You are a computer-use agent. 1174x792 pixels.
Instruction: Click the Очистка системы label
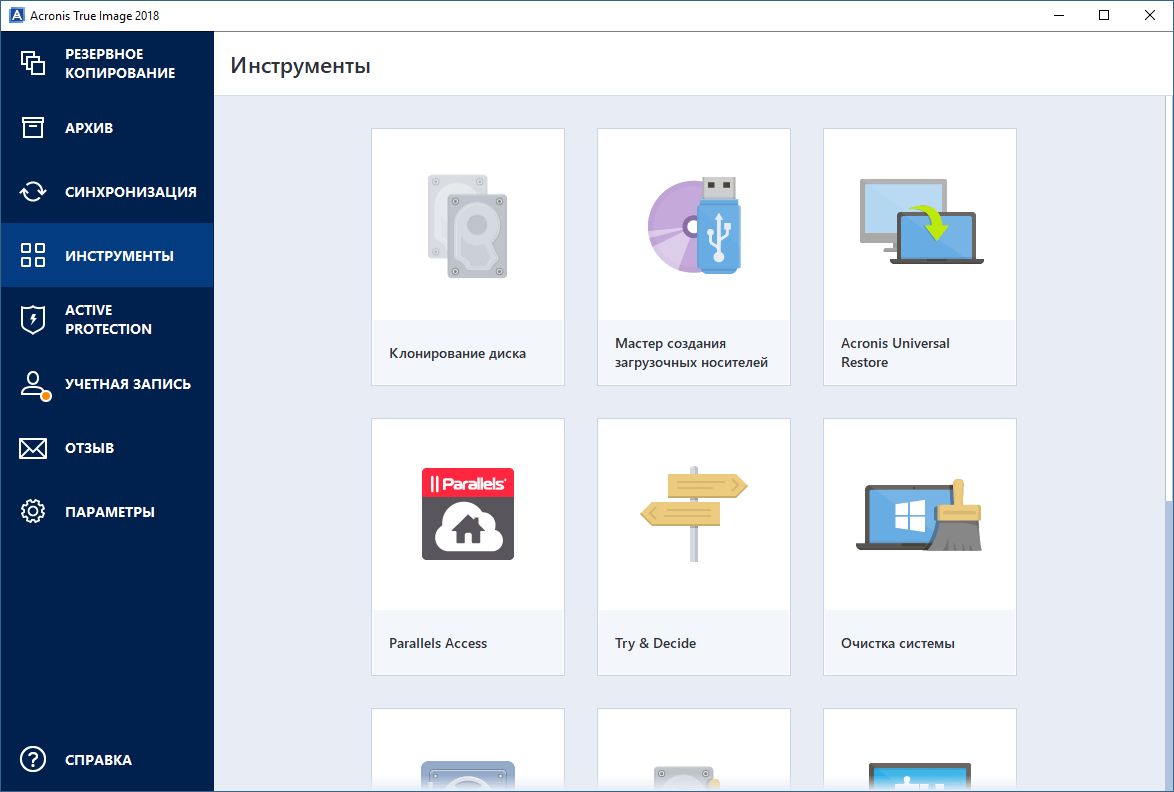click(x=897, y=643)
